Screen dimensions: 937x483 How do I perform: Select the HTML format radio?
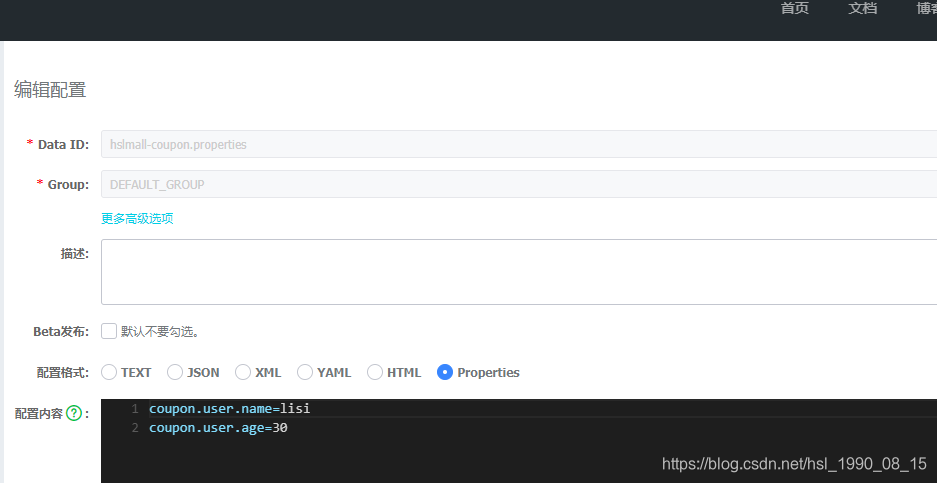click(x=375, y=372)
